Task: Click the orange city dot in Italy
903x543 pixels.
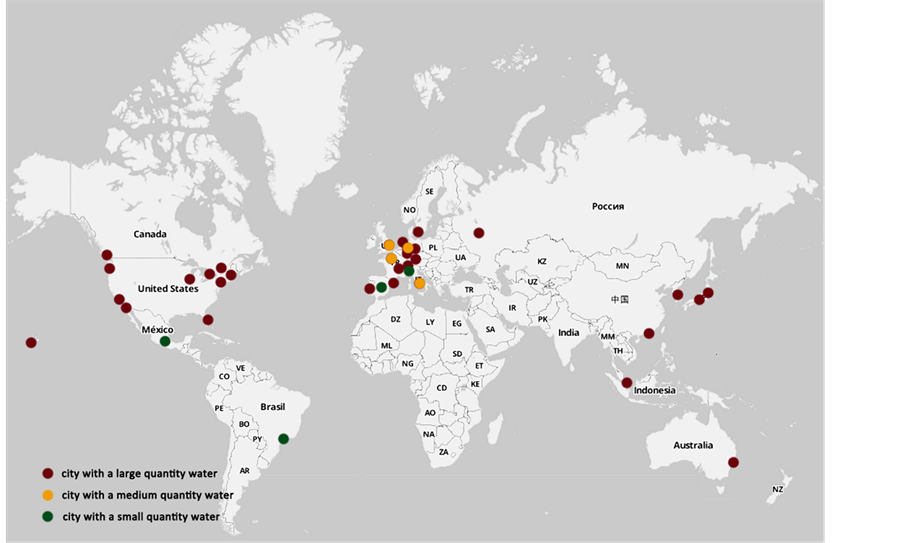Action: (x=419, y=283)
